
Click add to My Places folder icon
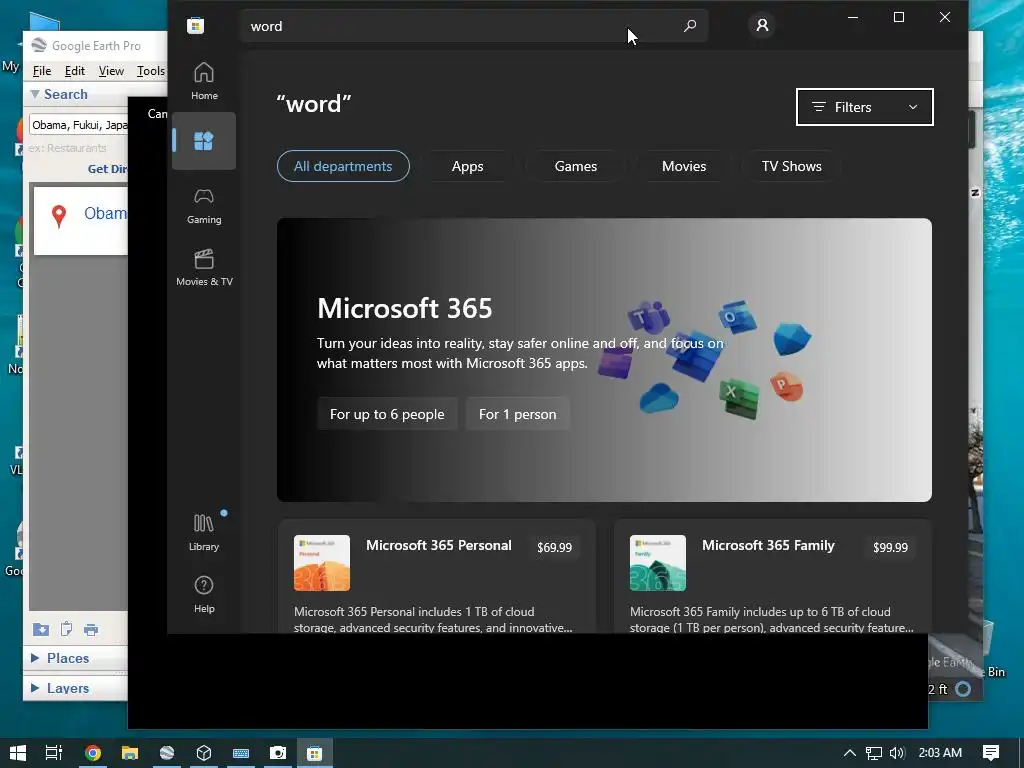(x=40, y=630)
